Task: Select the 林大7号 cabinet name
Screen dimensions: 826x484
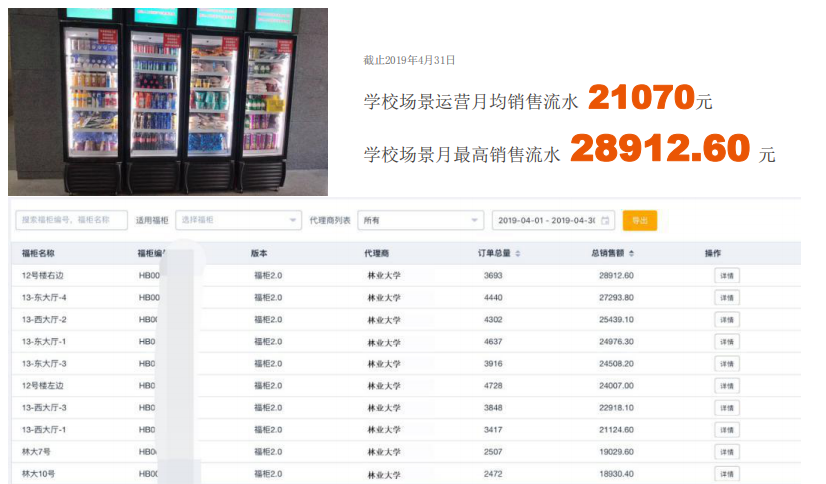Action: [x=36, y=452]
